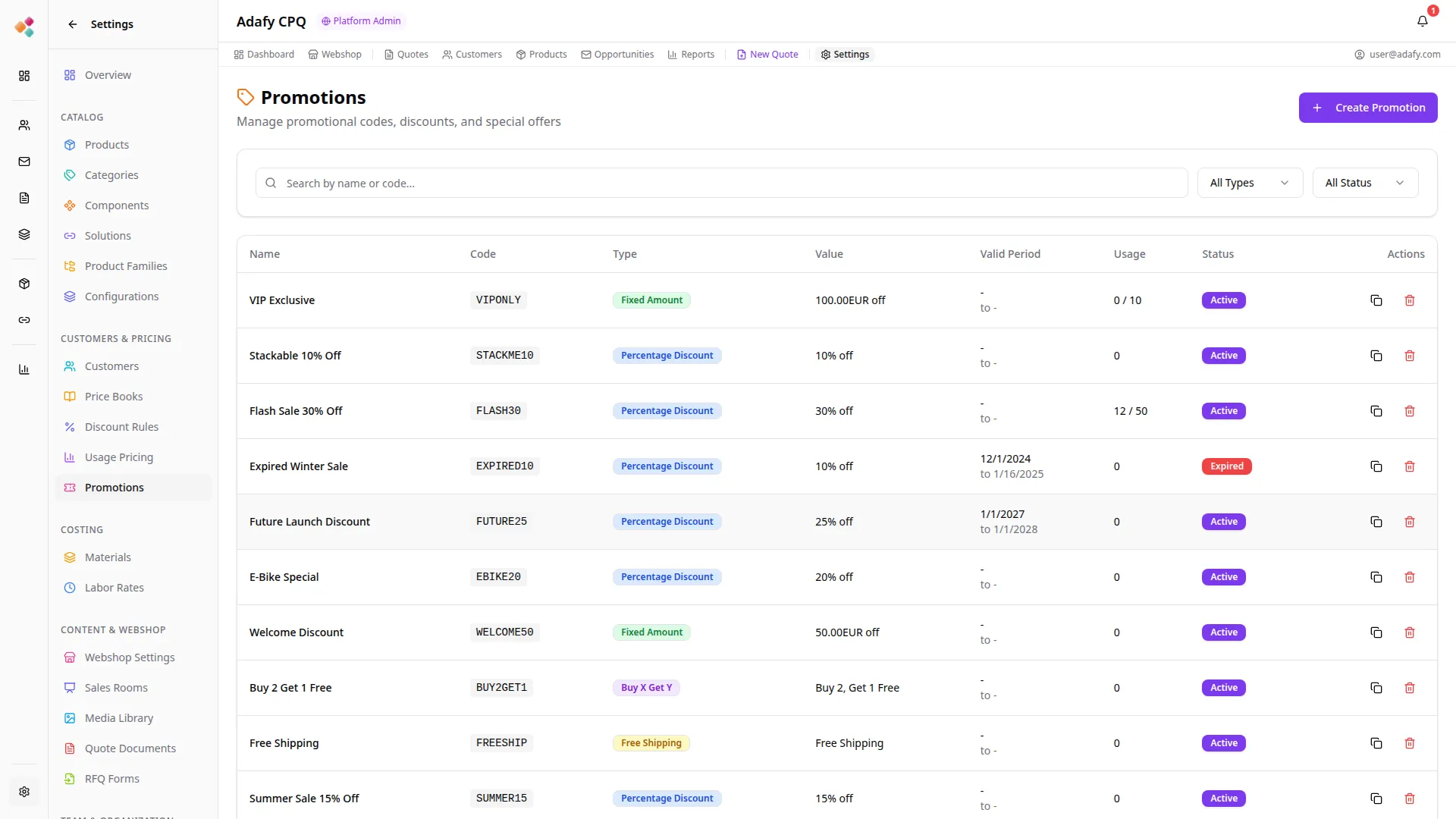Duplicate the Free Shipping promotion
The image size is (1456, 819).
[1376, 743]
